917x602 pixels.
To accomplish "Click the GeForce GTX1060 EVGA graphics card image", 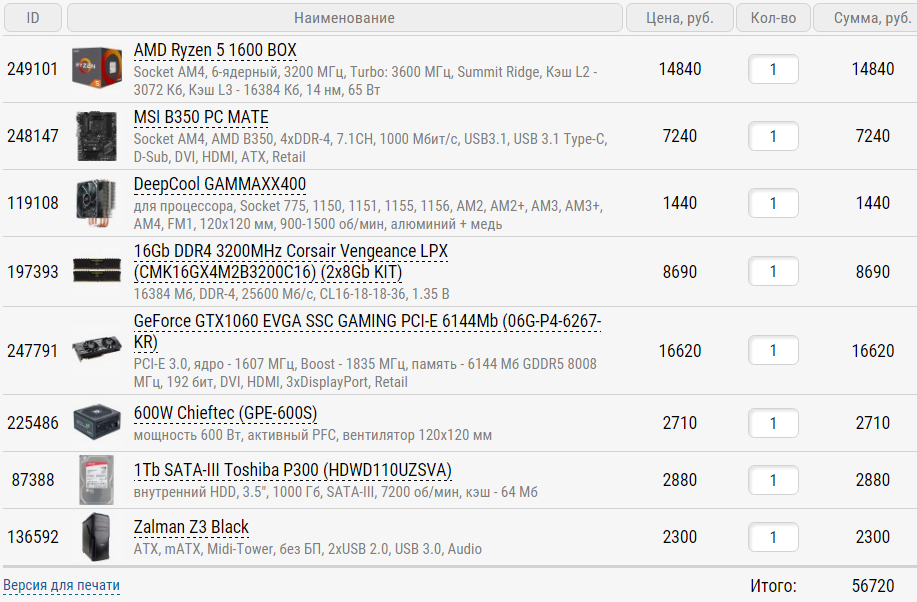I will (97, 350).
